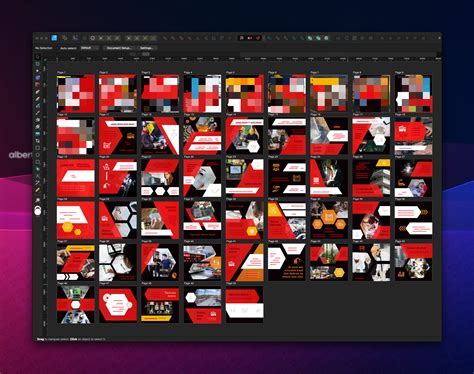Select the Page 28 artboard with yellow hexagons
This screenshot has height=374, width=474.
point(76,220)
